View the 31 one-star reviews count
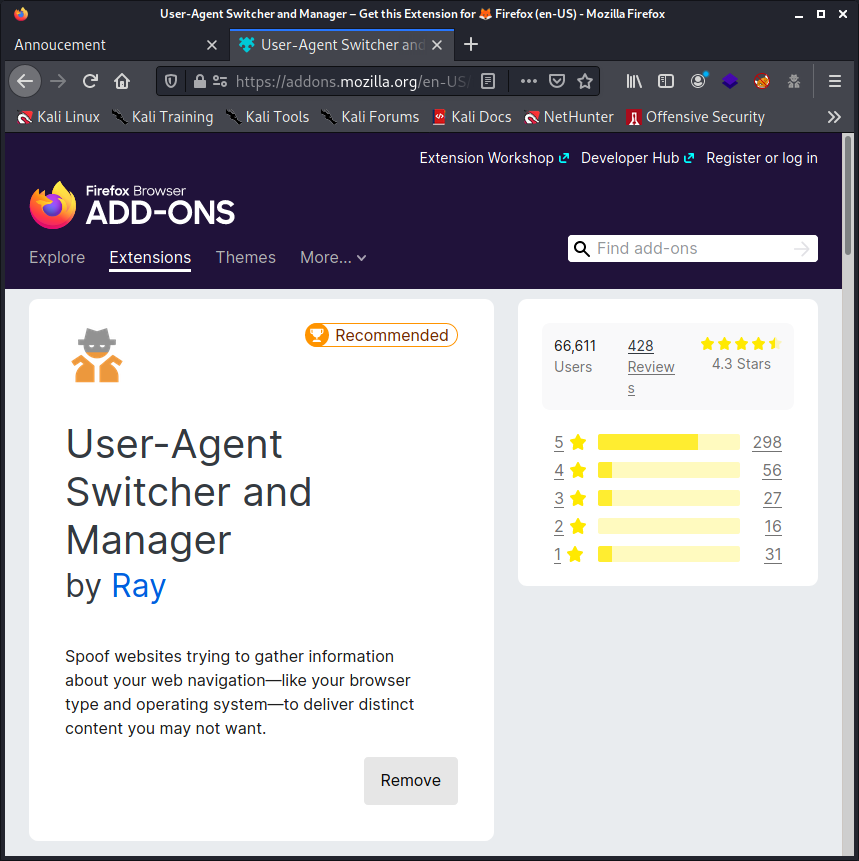859x861 pixels. [x=773, y=554]
